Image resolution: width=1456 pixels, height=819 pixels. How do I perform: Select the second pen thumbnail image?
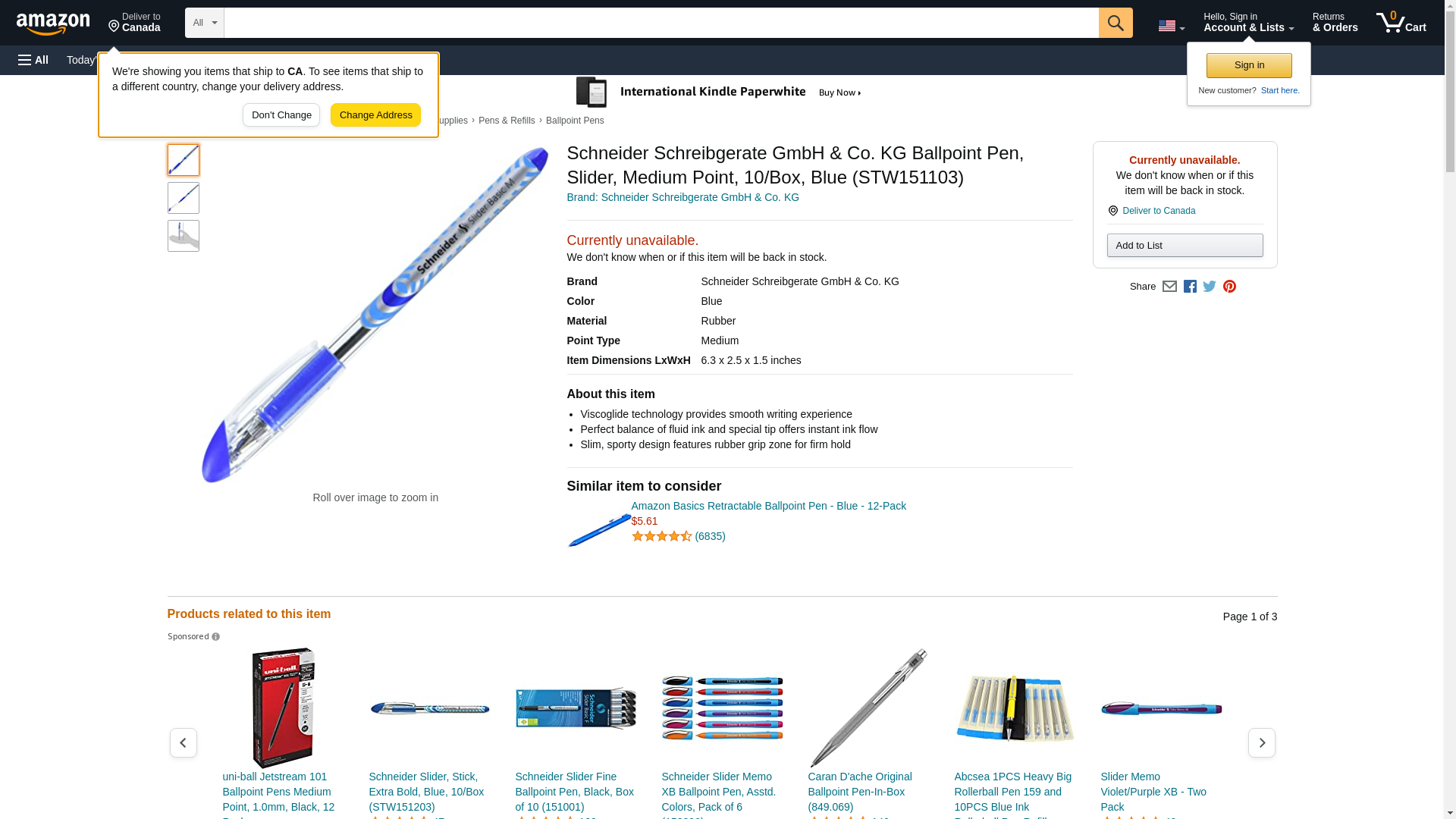coord(184,198)
